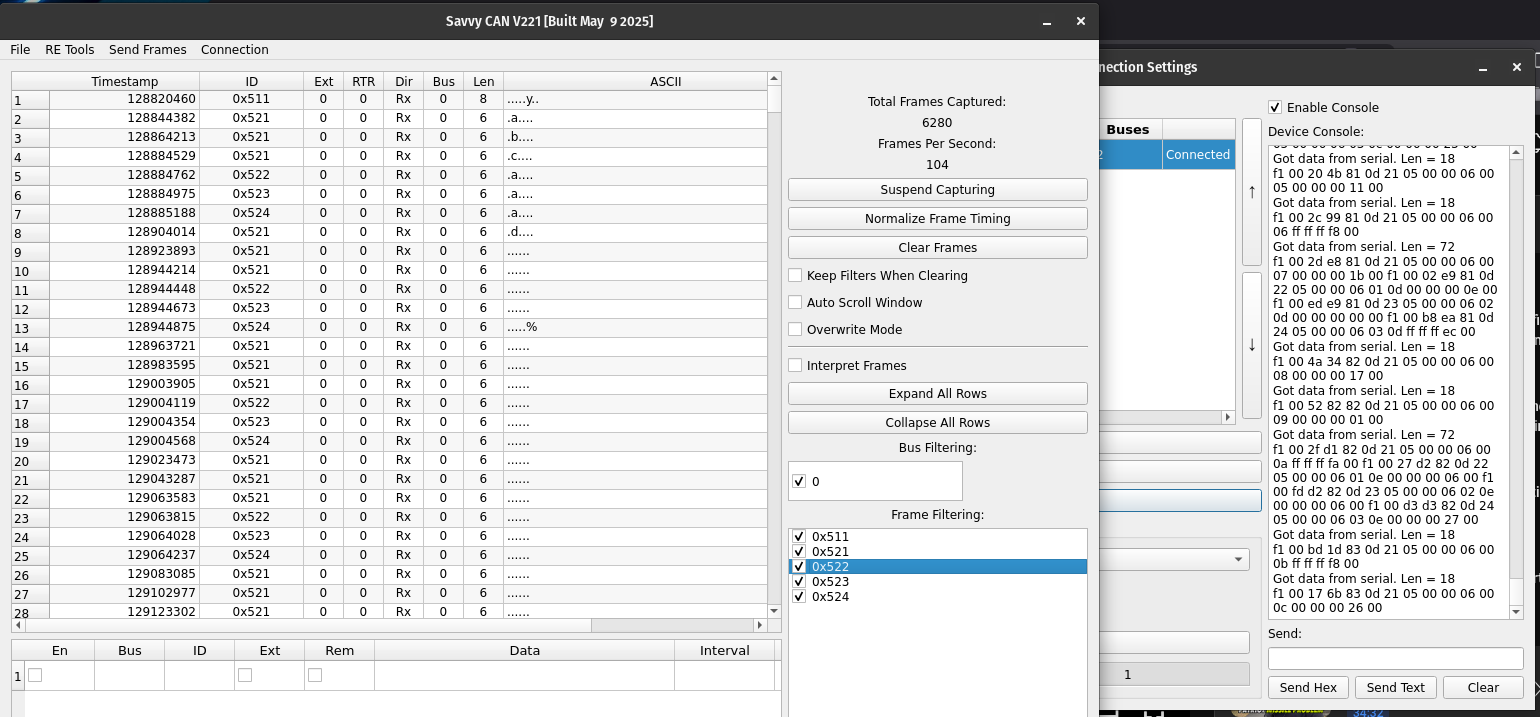Enable Auto Scroll Window checkbox
The image size is (1540, 717).
pos(795,302)
